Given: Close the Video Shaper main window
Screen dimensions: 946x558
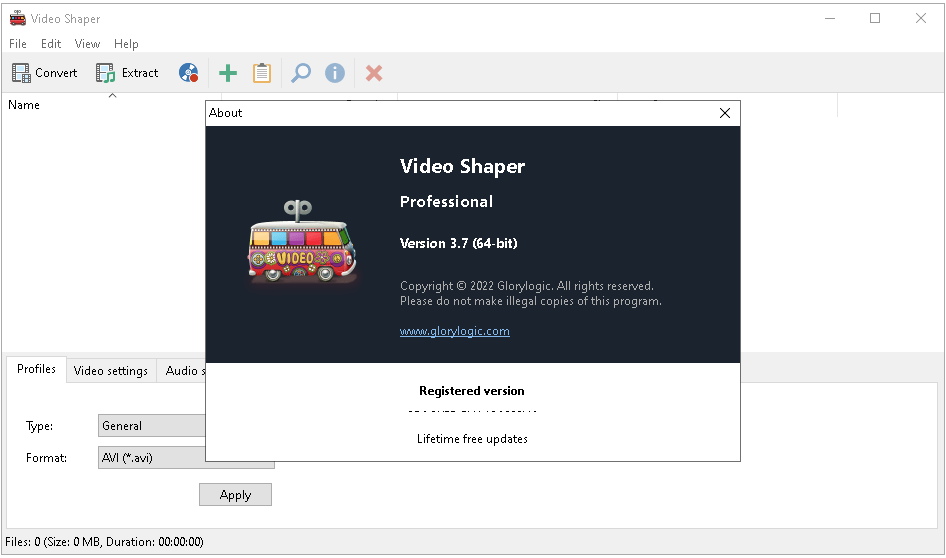Looking at the screenshot, I should (921, 19).
